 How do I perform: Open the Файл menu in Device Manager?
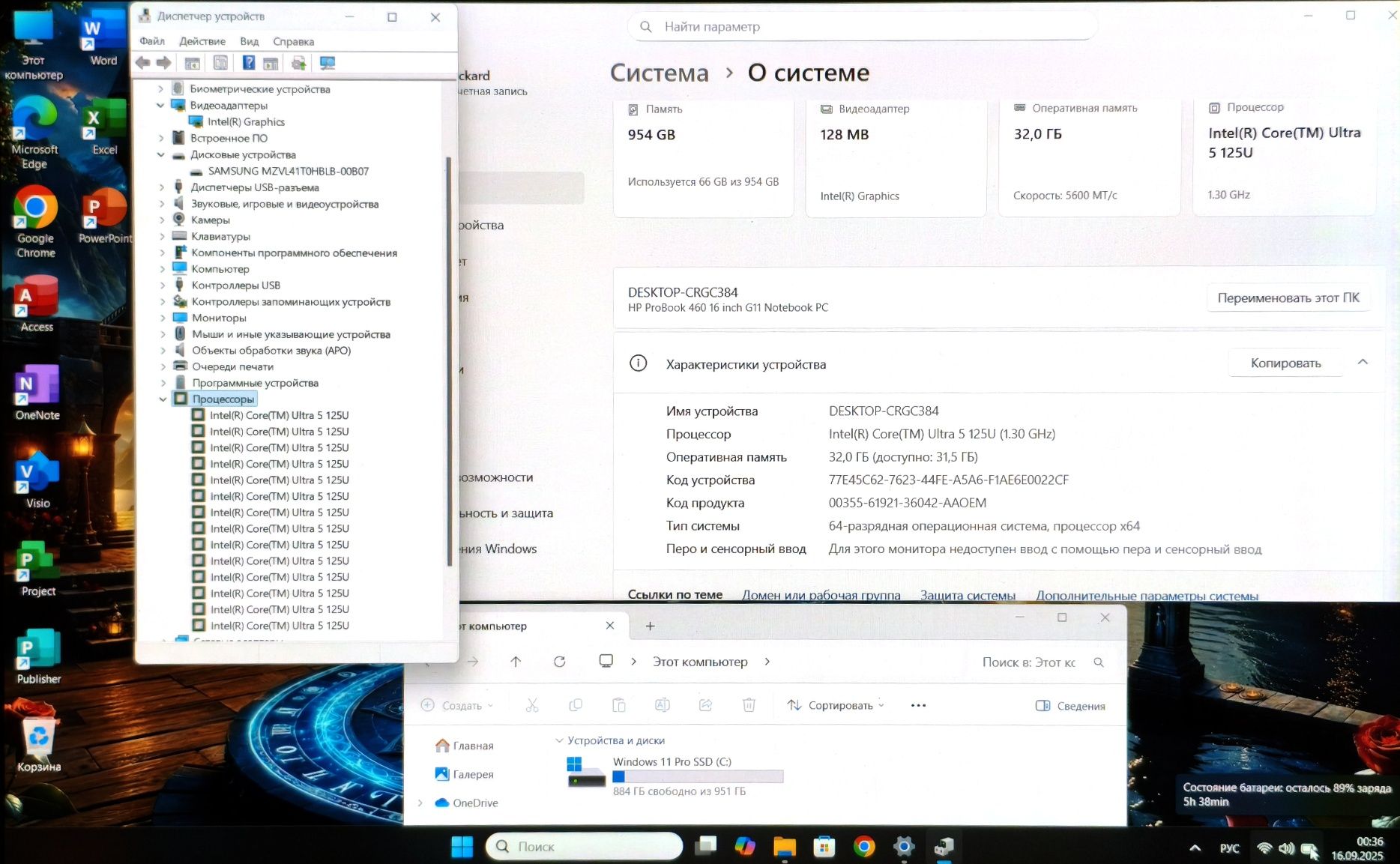(152, 41)
